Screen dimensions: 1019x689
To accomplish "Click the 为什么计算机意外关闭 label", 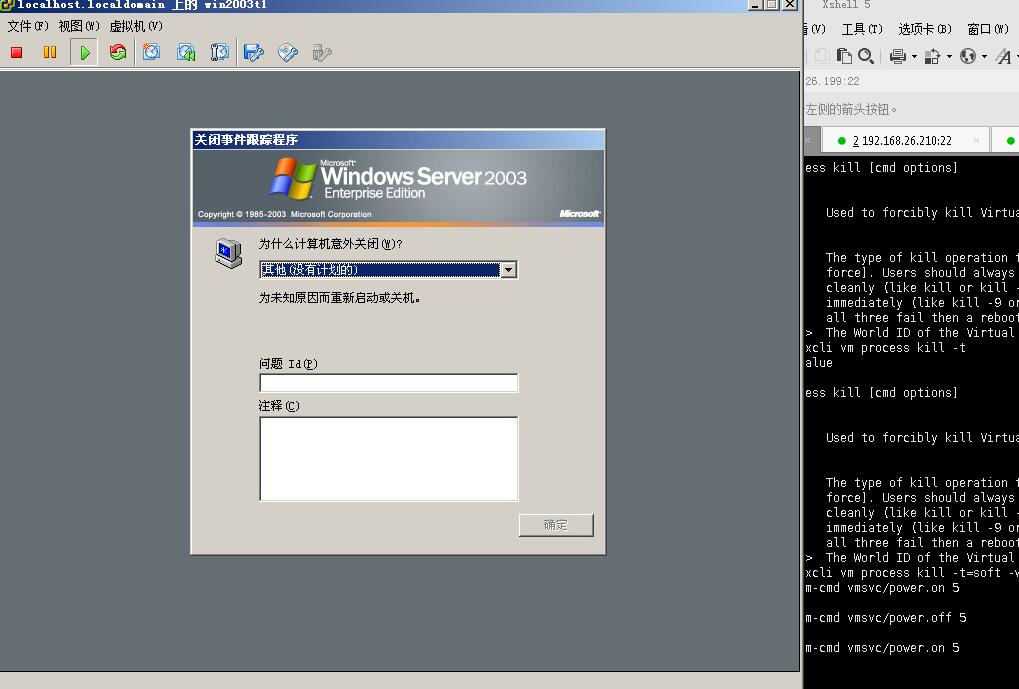I will click(331, 244).
